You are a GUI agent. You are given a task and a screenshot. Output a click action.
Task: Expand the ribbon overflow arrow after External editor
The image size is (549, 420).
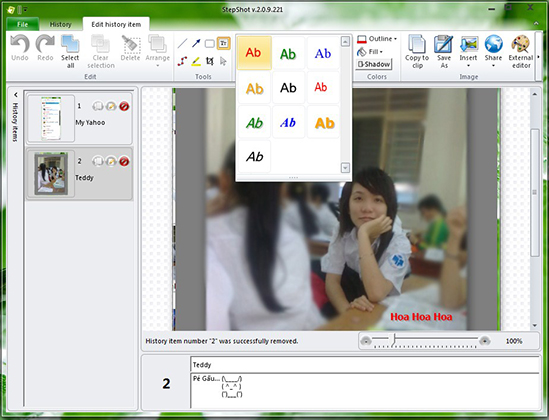click(538, 56)
